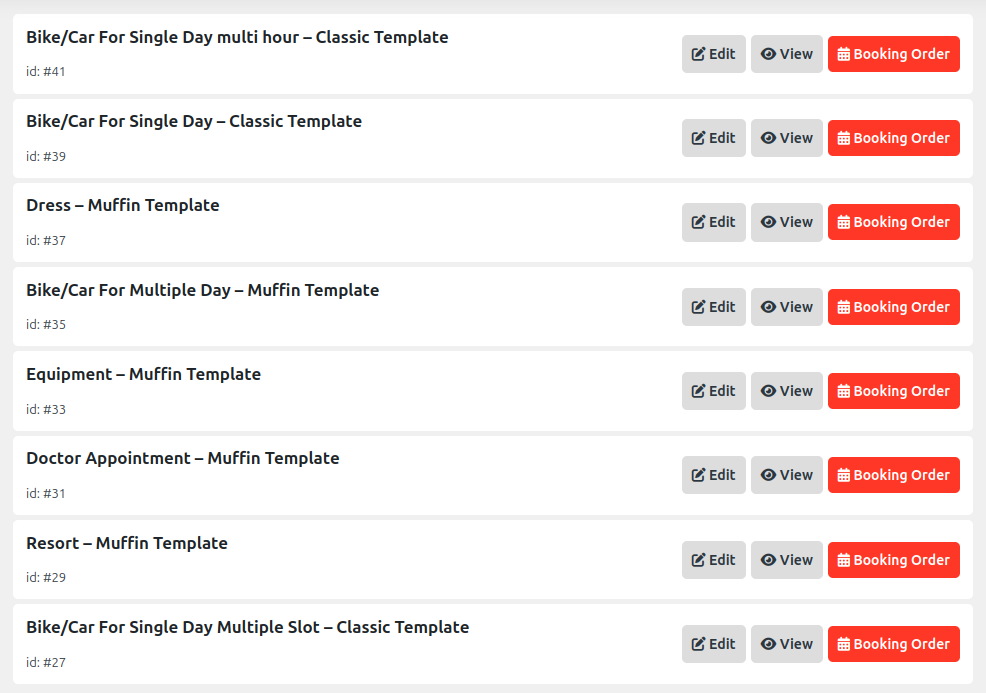Click pencil icon for Resort – Muffin Template

[698, 560]
